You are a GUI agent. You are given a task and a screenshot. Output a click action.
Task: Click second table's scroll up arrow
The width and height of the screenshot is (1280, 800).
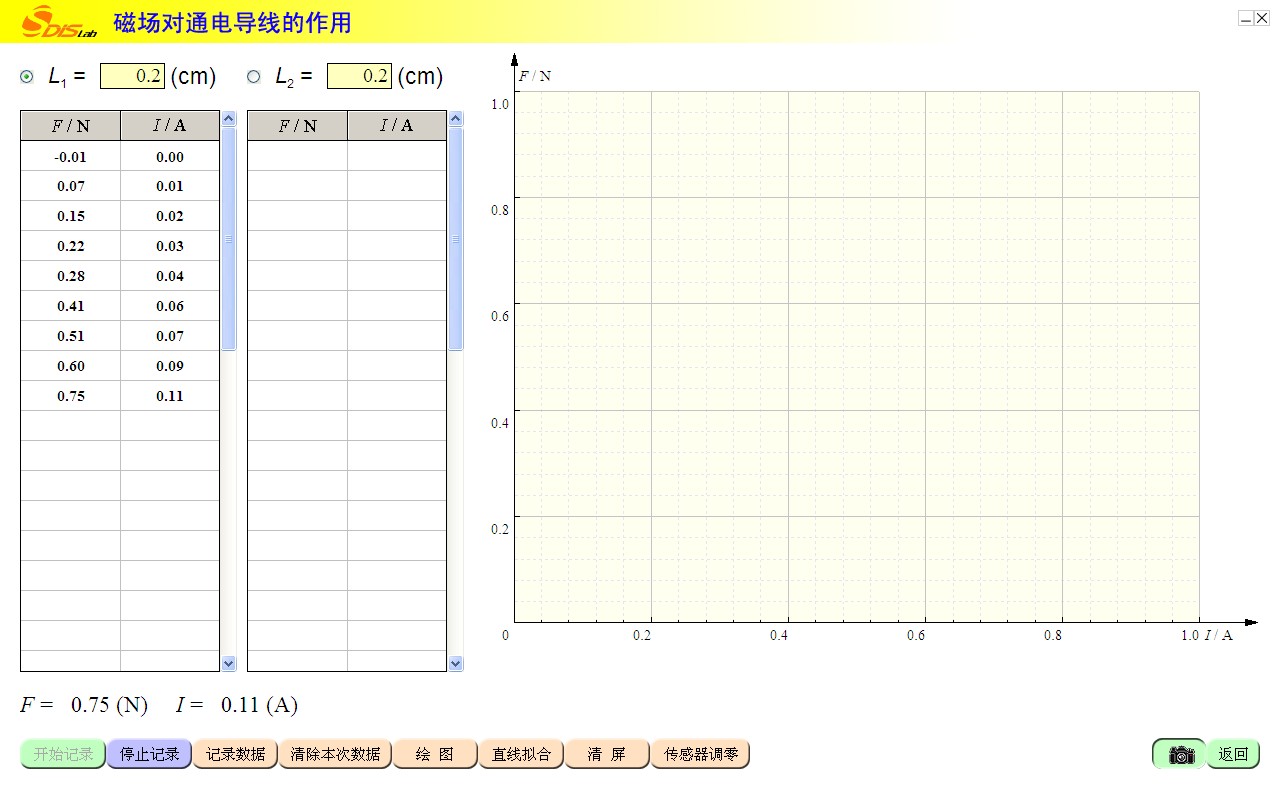pos(456,119)
